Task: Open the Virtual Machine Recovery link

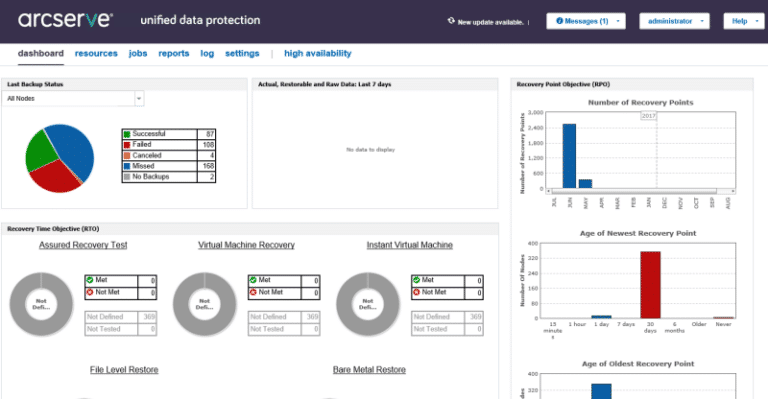Action: click(x=246, y=245)
